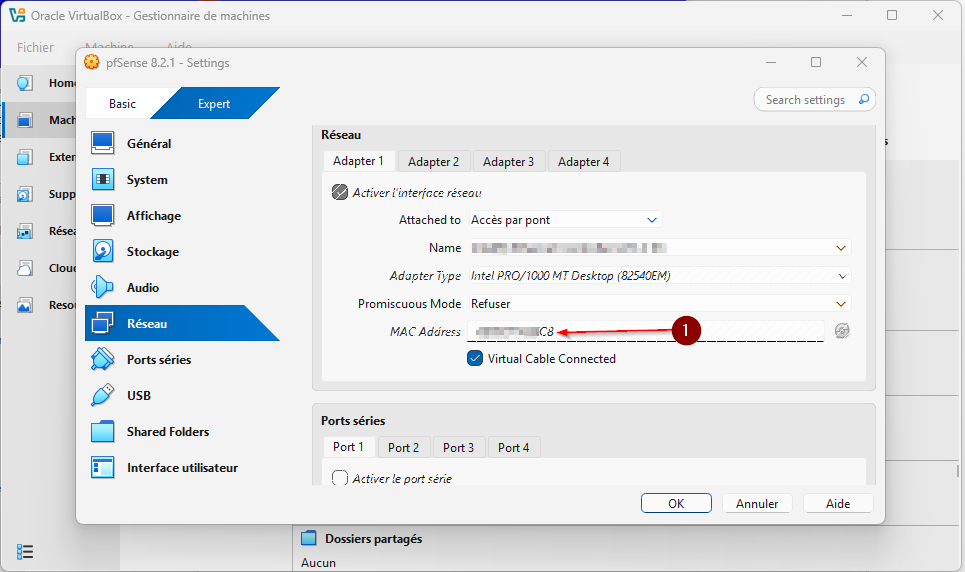Expand the Promiscuous Mode dropdown
Screen dimensions: 965x572
[659, 304]
